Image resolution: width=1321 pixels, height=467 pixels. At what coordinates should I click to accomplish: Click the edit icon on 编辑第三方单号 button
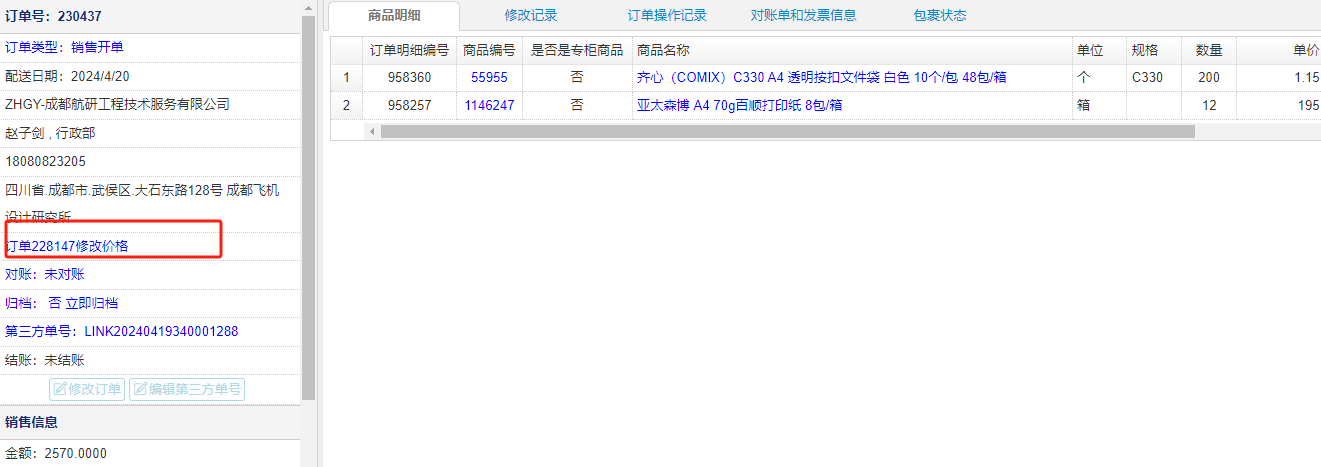coord(140,389)
